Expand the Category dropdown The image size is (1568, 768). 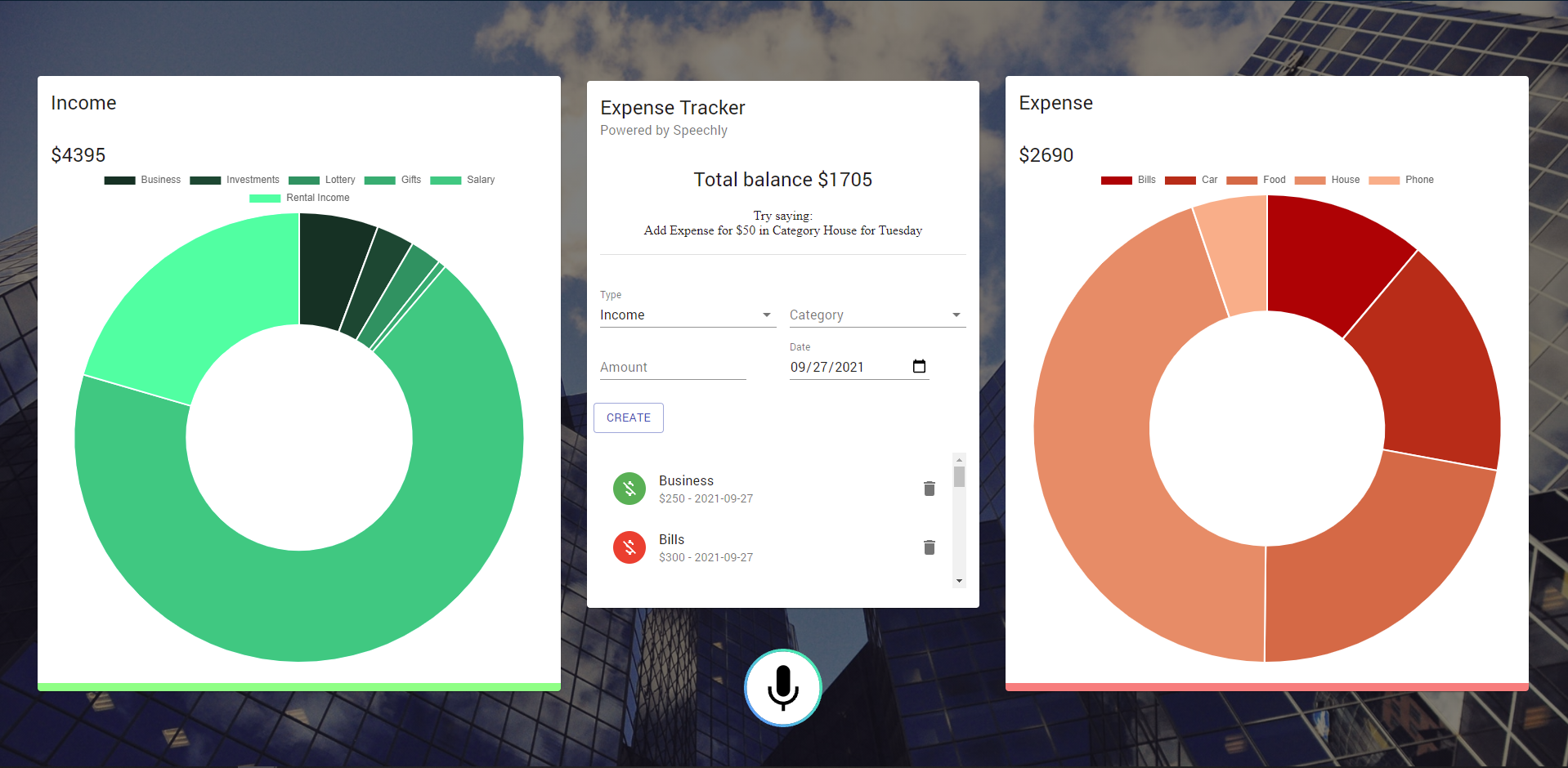[x=876, y=315]
